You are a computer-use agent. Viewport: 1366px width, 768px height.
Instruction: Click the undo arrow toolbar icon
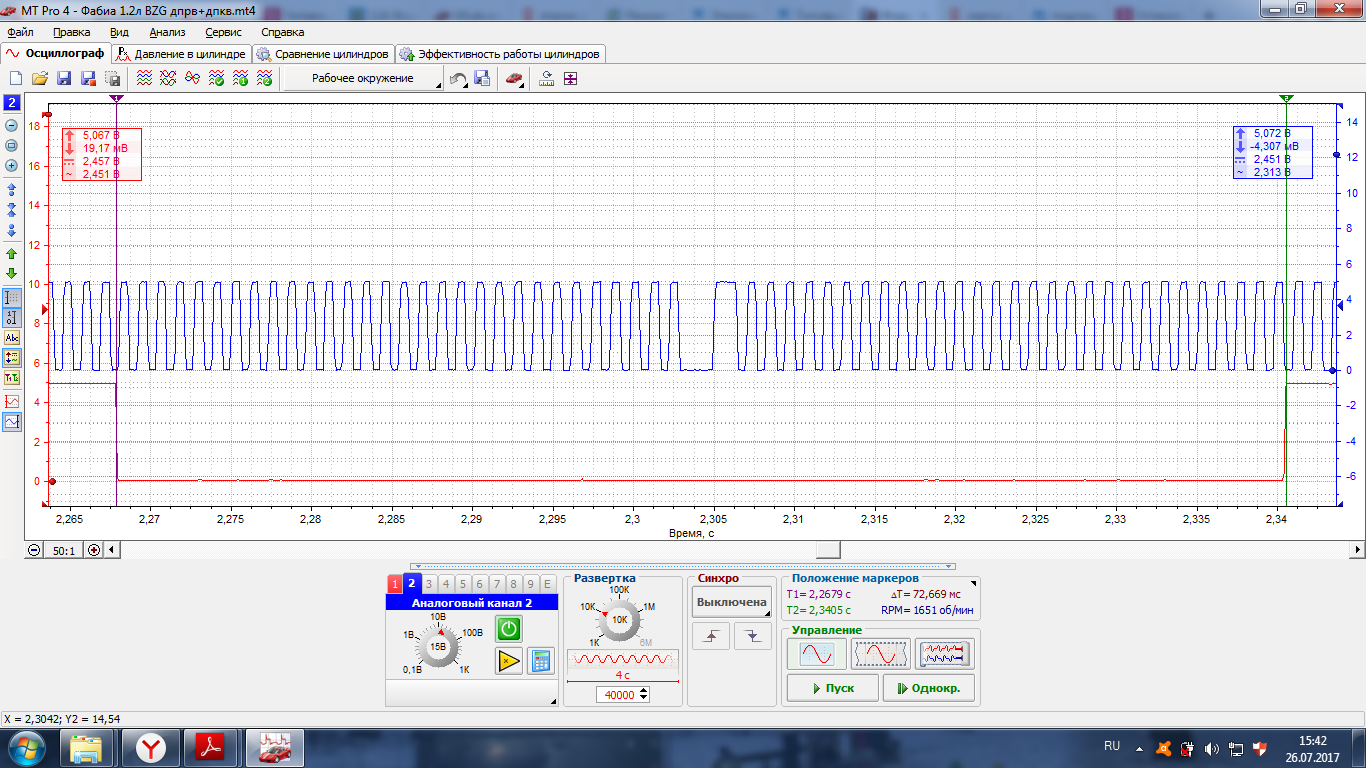tap(458, 78)
